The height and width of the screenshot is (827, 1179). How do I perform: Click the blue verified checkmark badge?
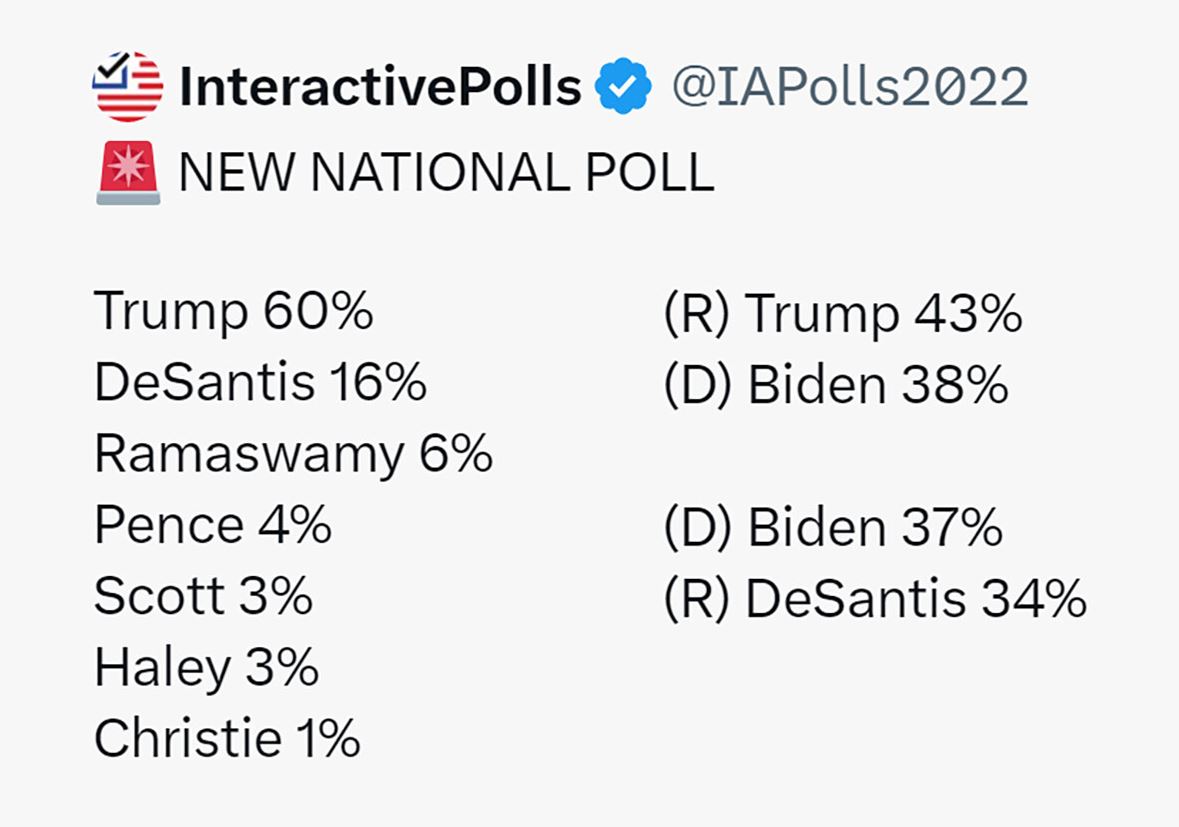pyautogui.click(x=623, y=86)
